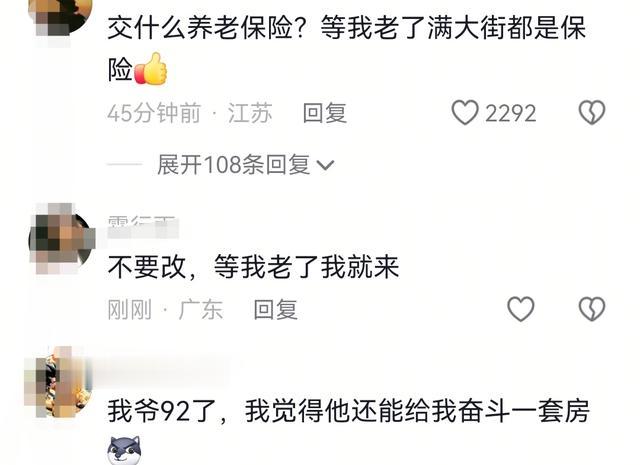Reply to the Guangdong comment via 回复
640x465 pixels.
[x=276, y=309]
